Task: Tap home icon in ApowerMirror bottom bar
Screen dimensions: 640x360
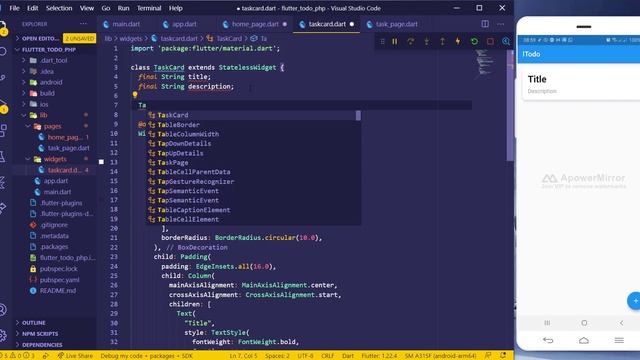Action: (x=584, y=340)
